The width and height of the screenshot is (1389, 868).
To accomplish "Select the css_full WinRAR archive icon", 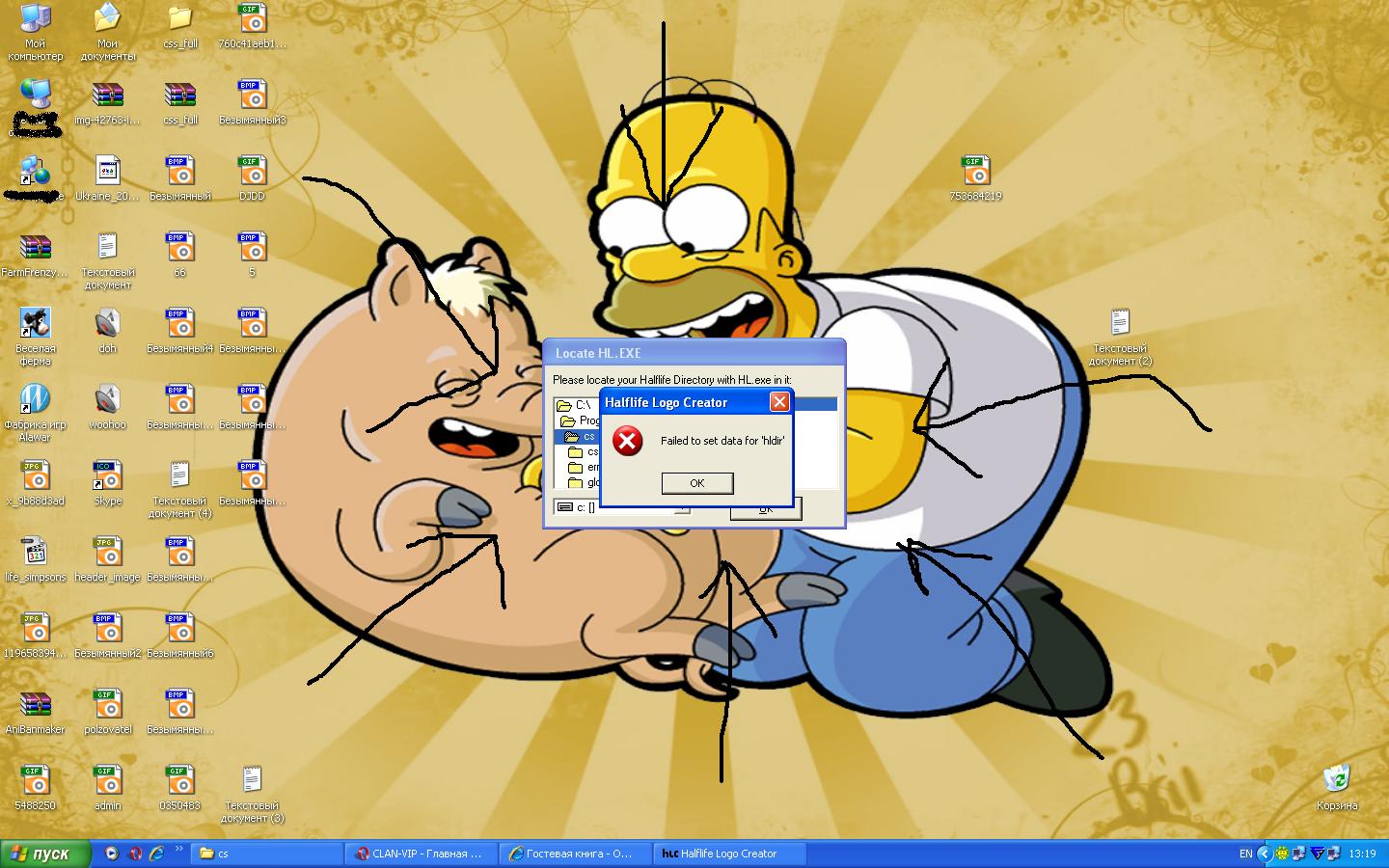I will [180, 103].
